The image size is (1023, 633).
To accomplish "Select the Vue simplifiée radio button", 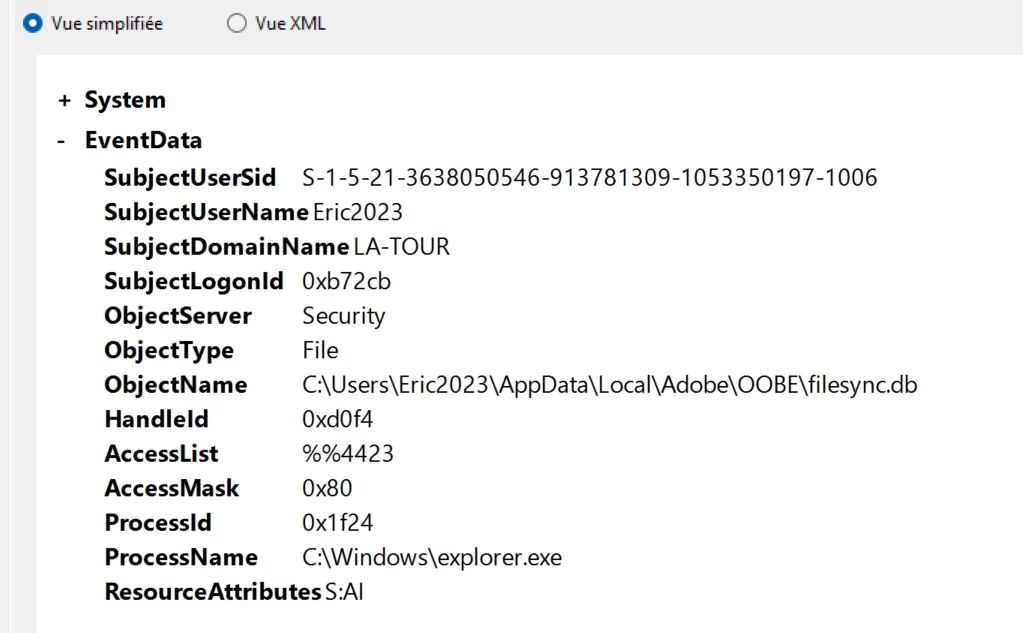I will tap(32, 23).
